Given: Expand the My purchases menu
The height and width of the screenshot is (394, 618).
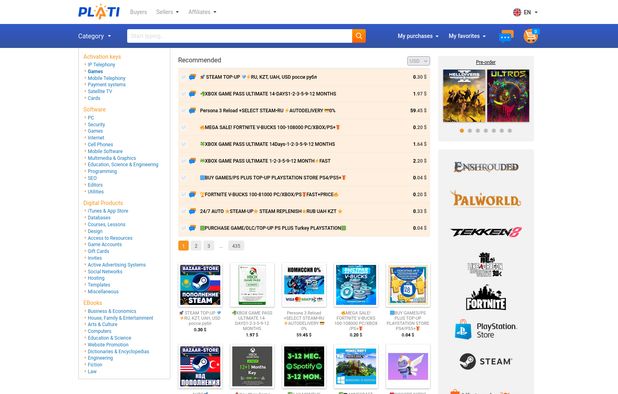Looking at the screenshot, I should click(x=418, y=36).
